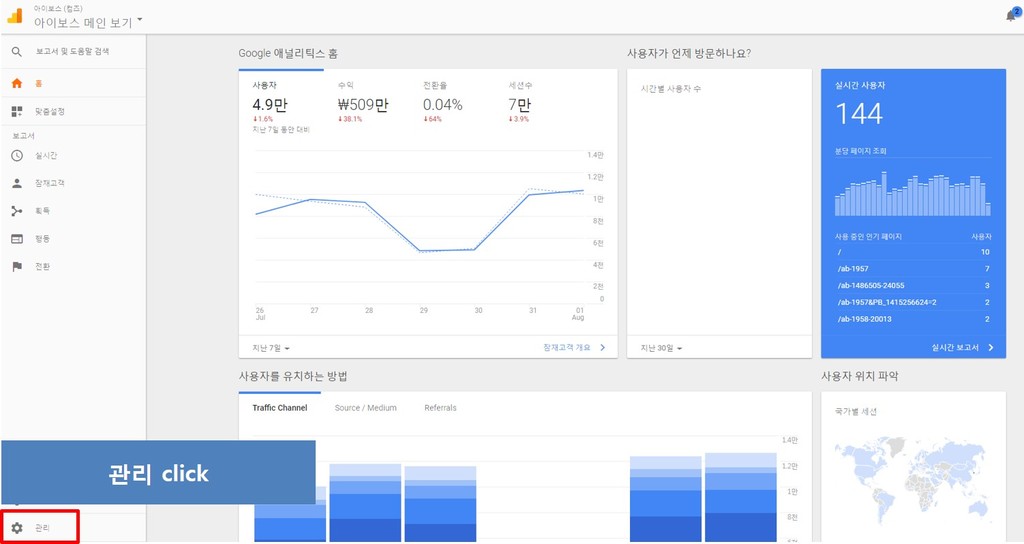Click the /ab-1957&PB_1415256624=2 page row
The image size is (1024, 544).
tap(913, 302)
